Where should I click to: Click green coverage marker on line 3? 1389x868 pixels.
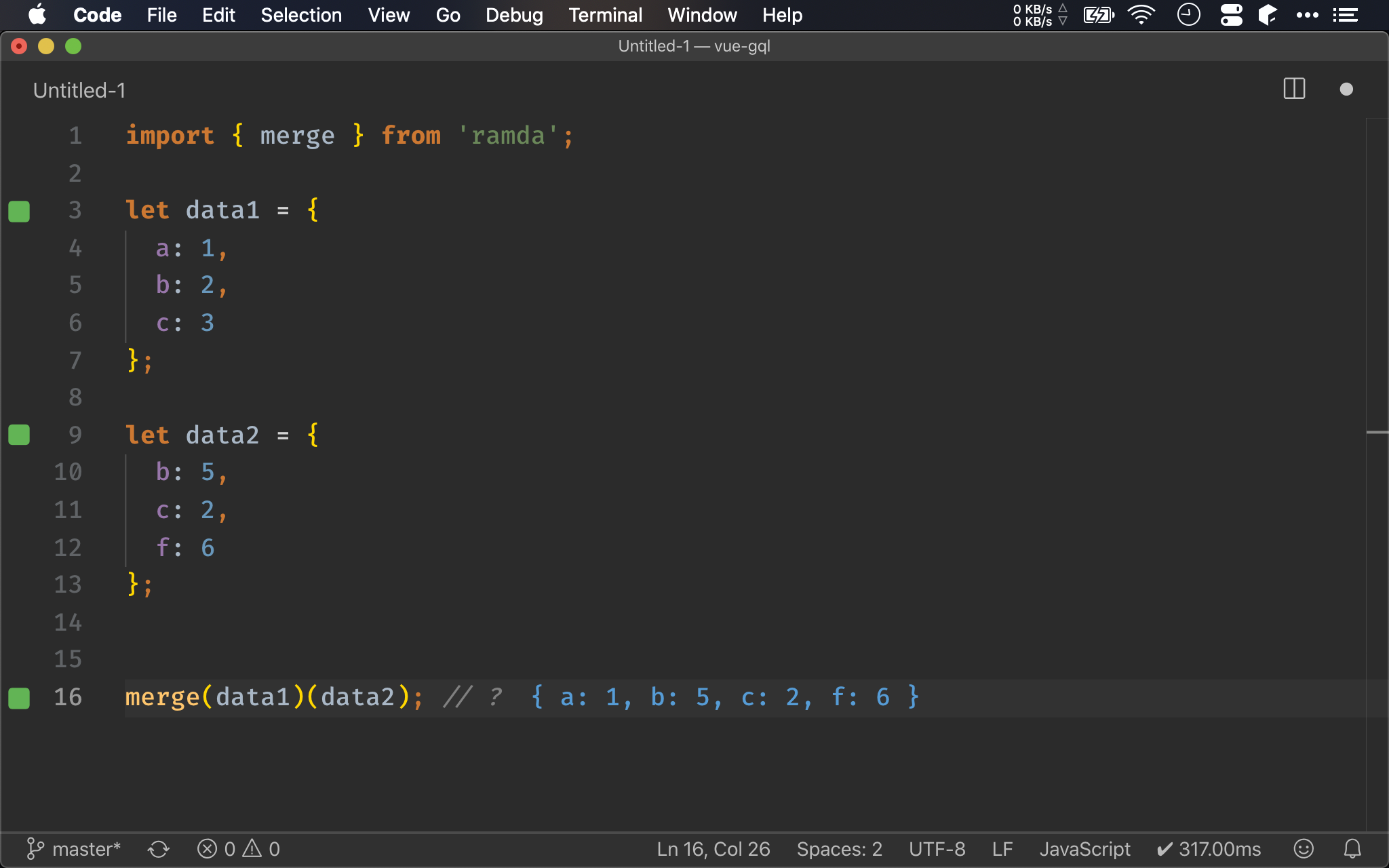pyautogui.click(x=19, y=211)
